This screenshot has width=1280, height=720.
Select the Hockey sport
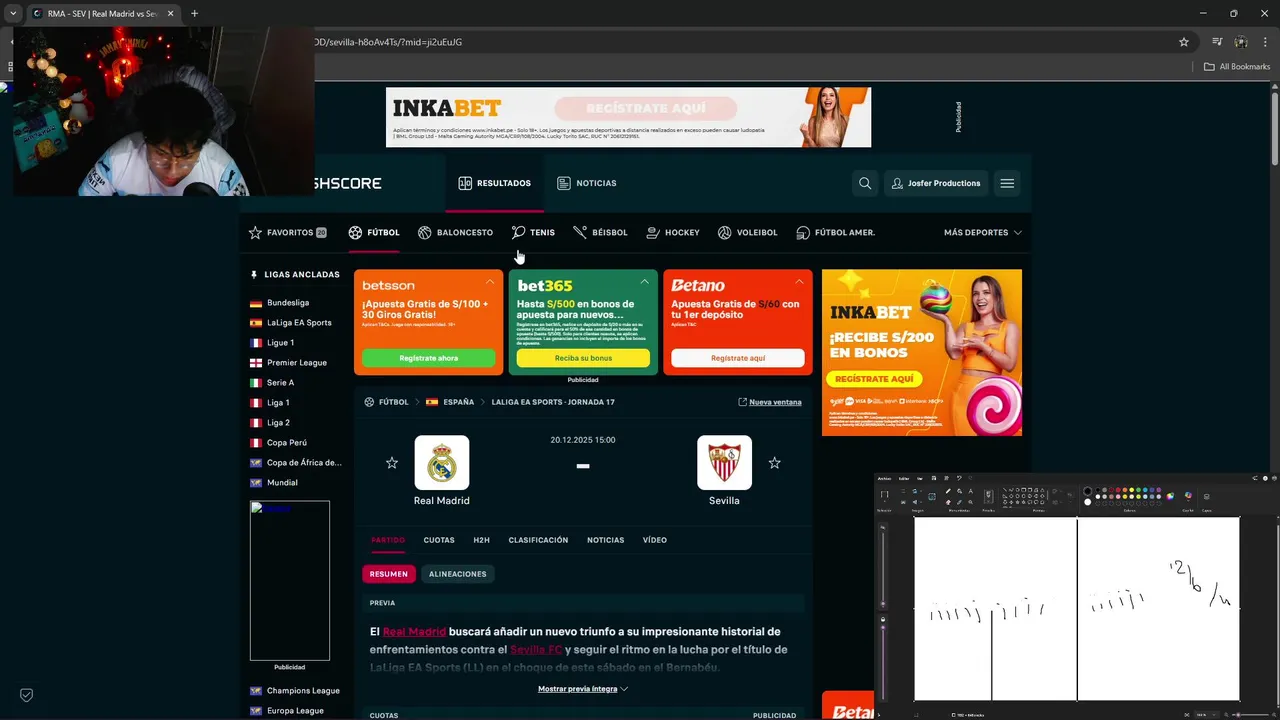click(673, 232)
